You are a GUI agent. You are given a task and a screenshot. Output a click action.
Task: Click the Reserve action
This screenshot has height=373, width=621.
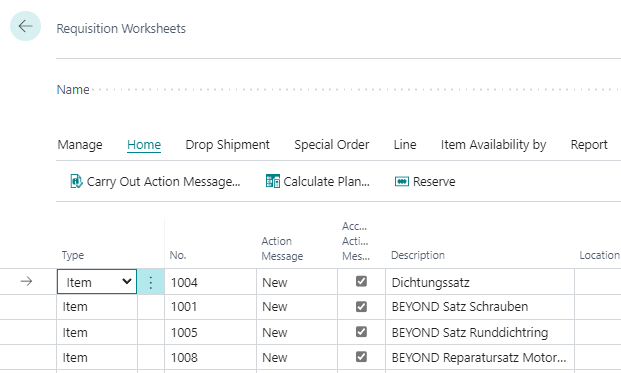[x=425, y=181]
